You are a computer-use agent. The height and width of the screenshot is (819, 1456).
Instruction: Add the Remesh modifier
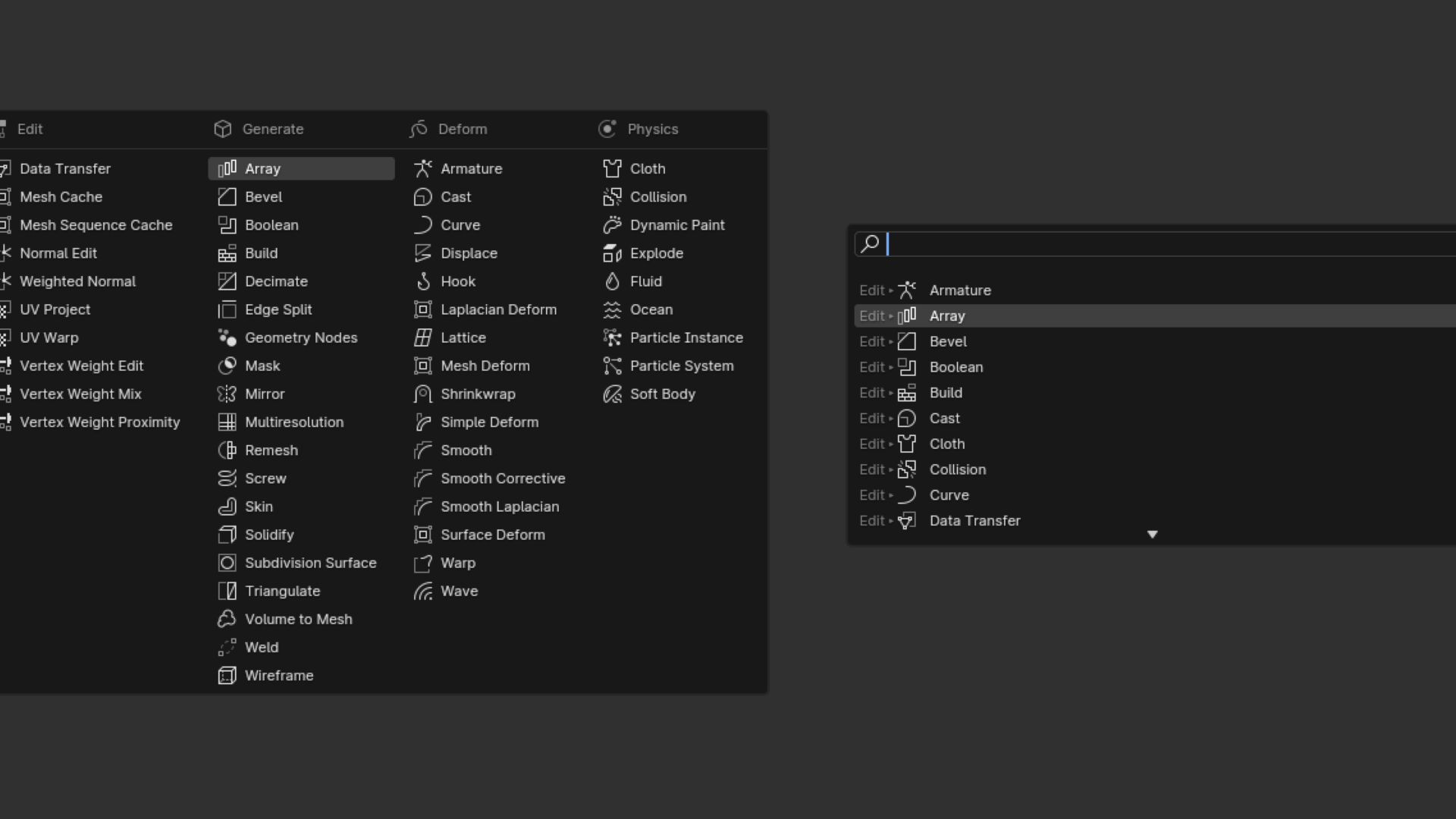(x=301, y=450)
